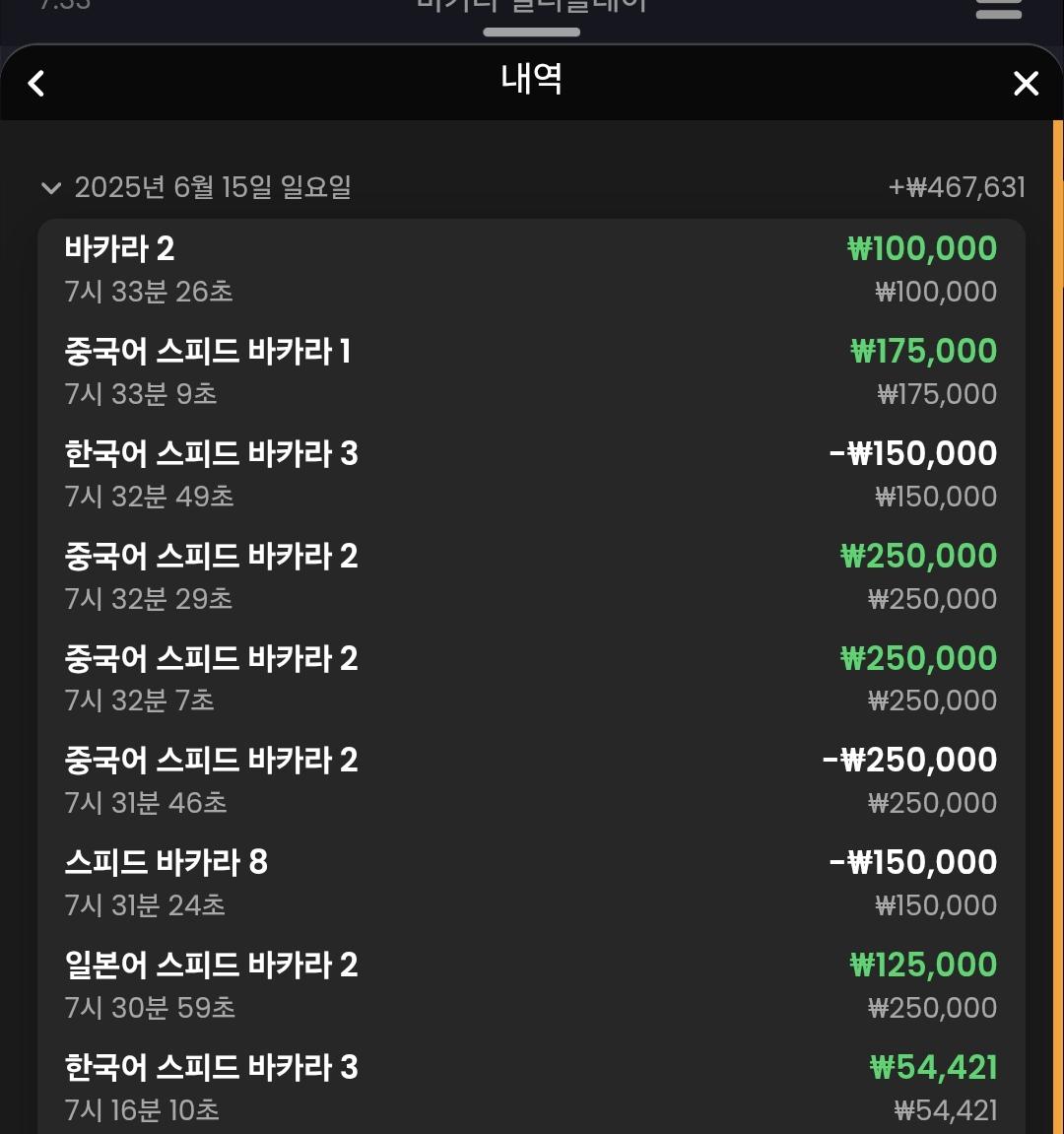Collapse the 2025년 6월 15일 date section
The height and width of the screenshot is (1134, 1064).
click(x=50, y=188)
